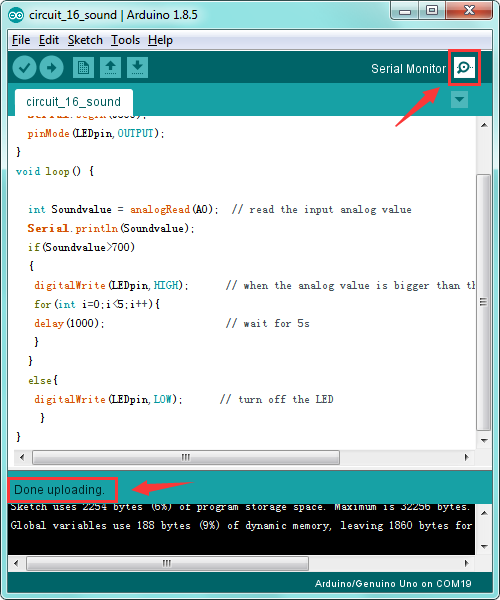Image resolution: width=500 pixels, height=600 pixels.
Task: Click the 'digitalWrite(LEDpin, HIGH);' code line
Action: (111, 285)
